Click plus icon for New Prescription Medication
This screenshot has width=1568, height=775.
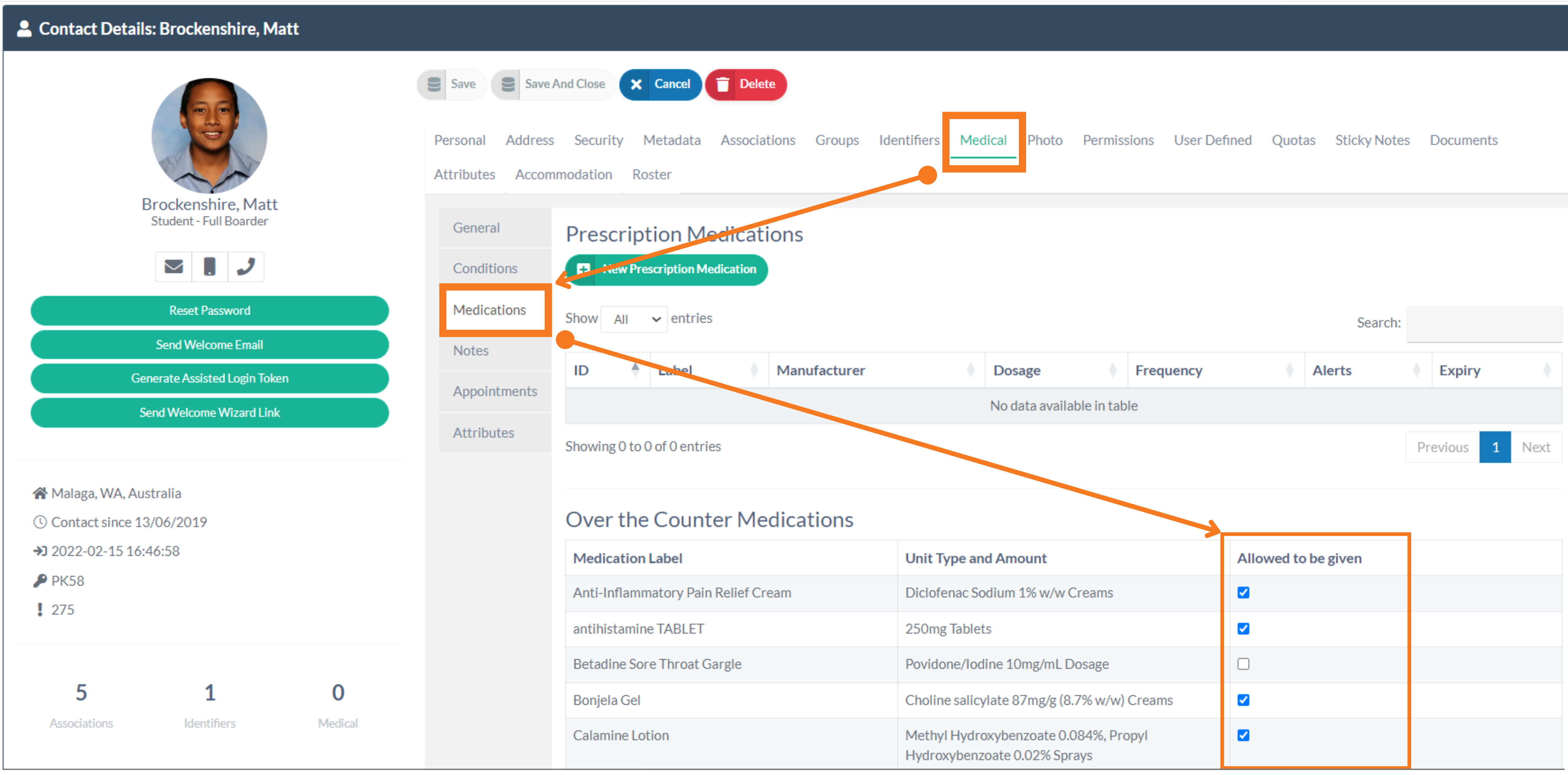tap(583, 269)
